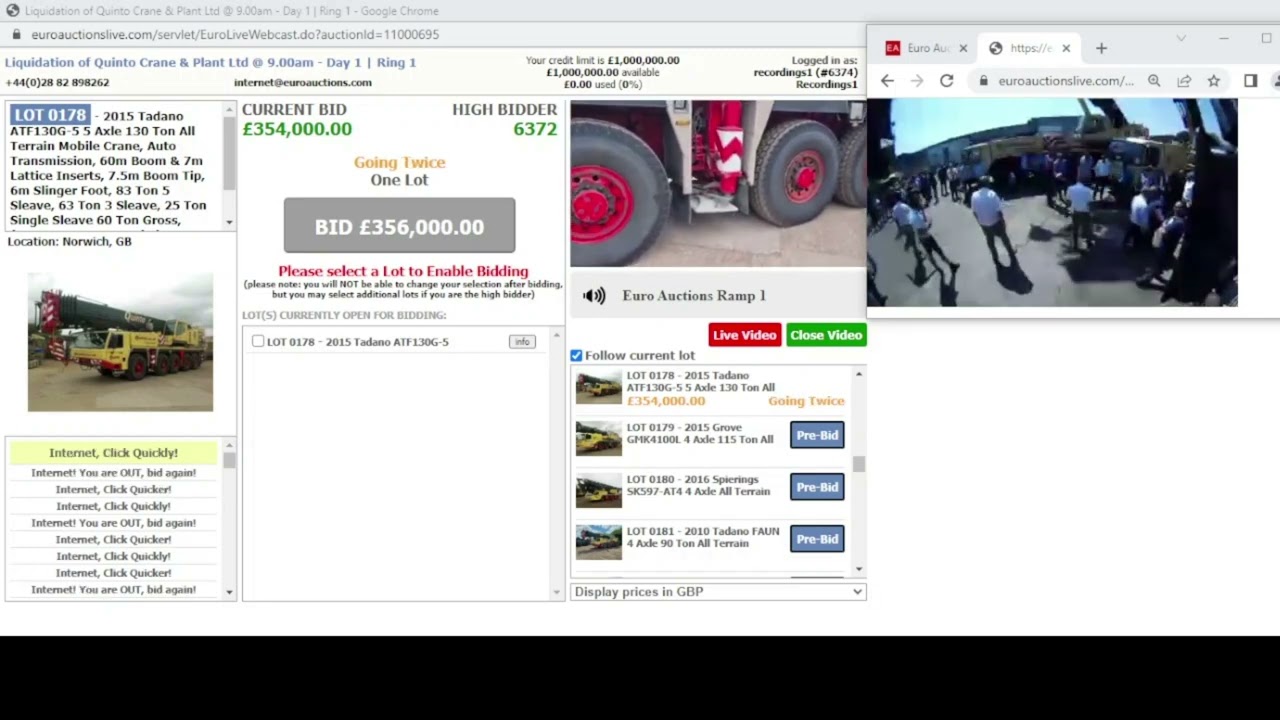Pre-Bid on LOT 0179 Grove GMK4100L
Viewport: 1280px width, 720px height.
pyautogui.click(x=817, y=435)
